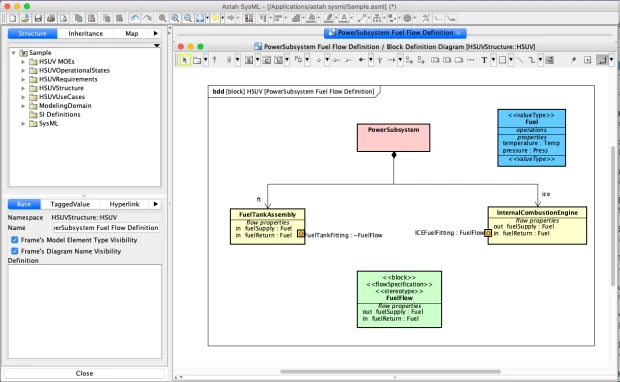Choose the Select arrow tool in diagram toolbar
This screenshot has height=382, width=620.
(185, 60)
